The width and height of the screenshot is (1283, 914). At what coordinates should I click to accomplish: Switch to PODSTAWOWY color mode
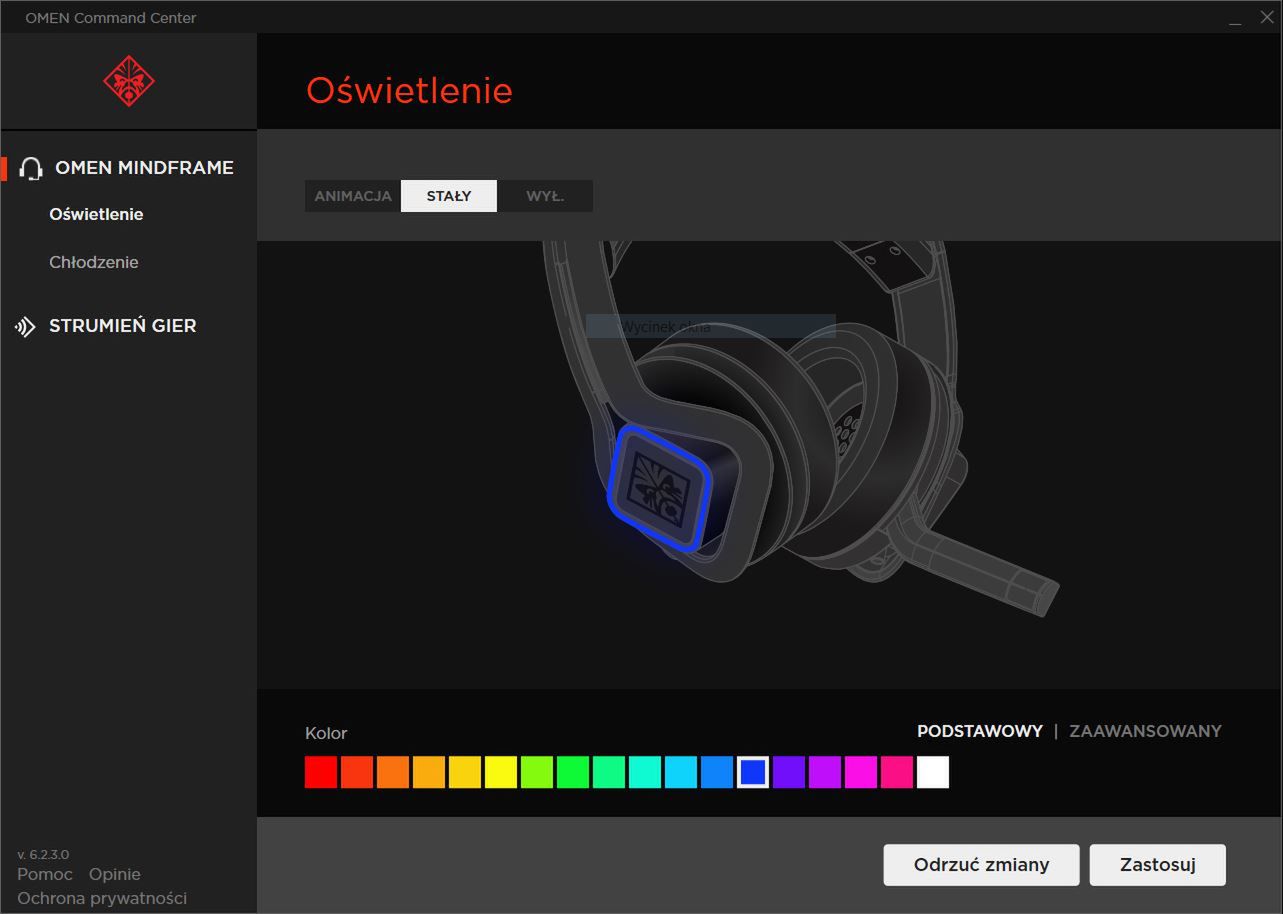pyautogui.click(x=980, y=731)
